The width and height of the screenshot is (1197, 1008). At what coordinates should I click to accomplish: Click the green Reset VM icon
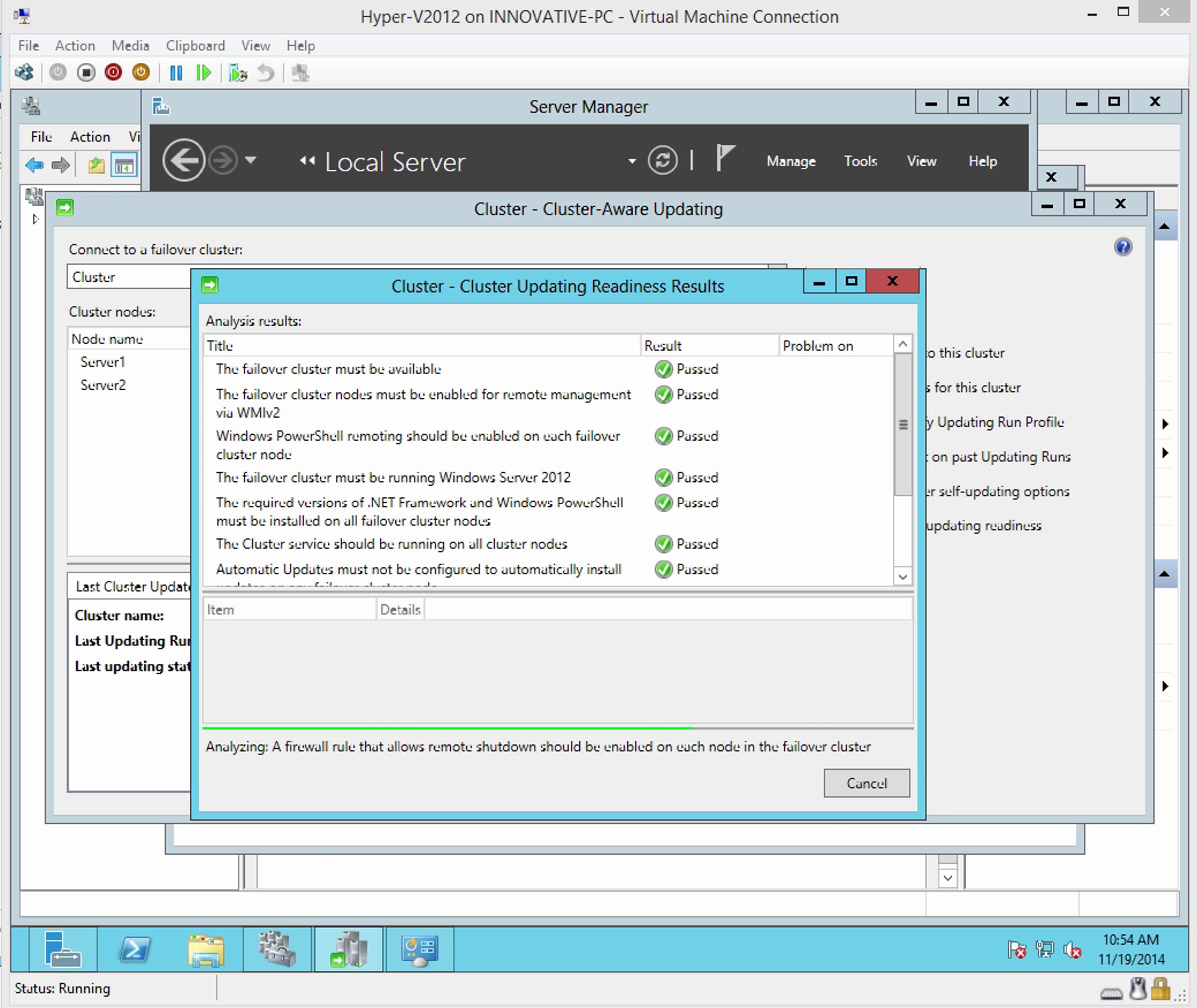(x=203, y=73)
